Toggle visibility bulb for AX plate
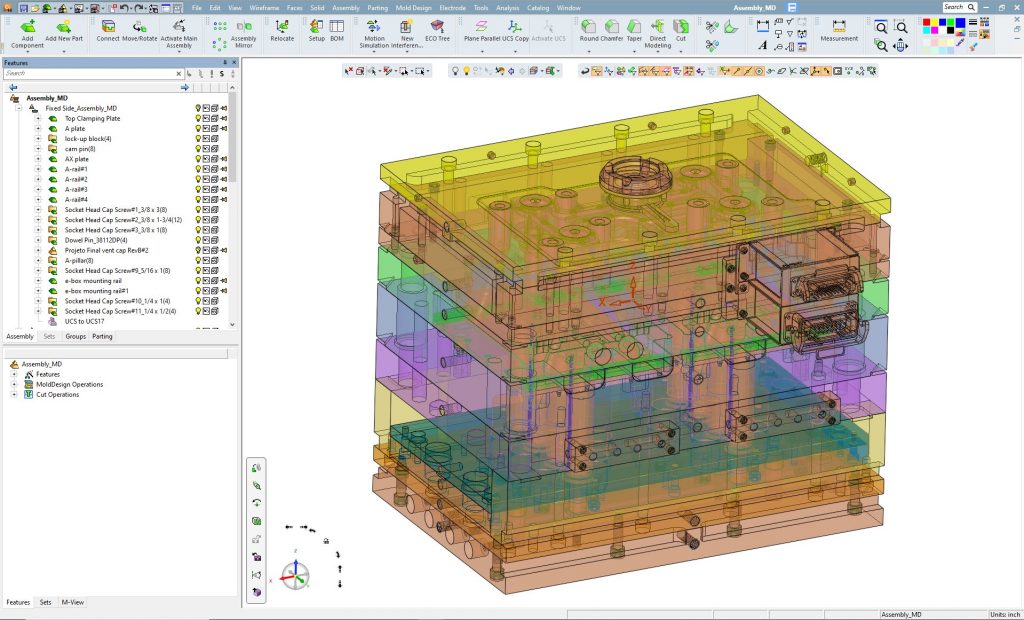The height and width of the screenshot is (620, 1024). point(198,159)
